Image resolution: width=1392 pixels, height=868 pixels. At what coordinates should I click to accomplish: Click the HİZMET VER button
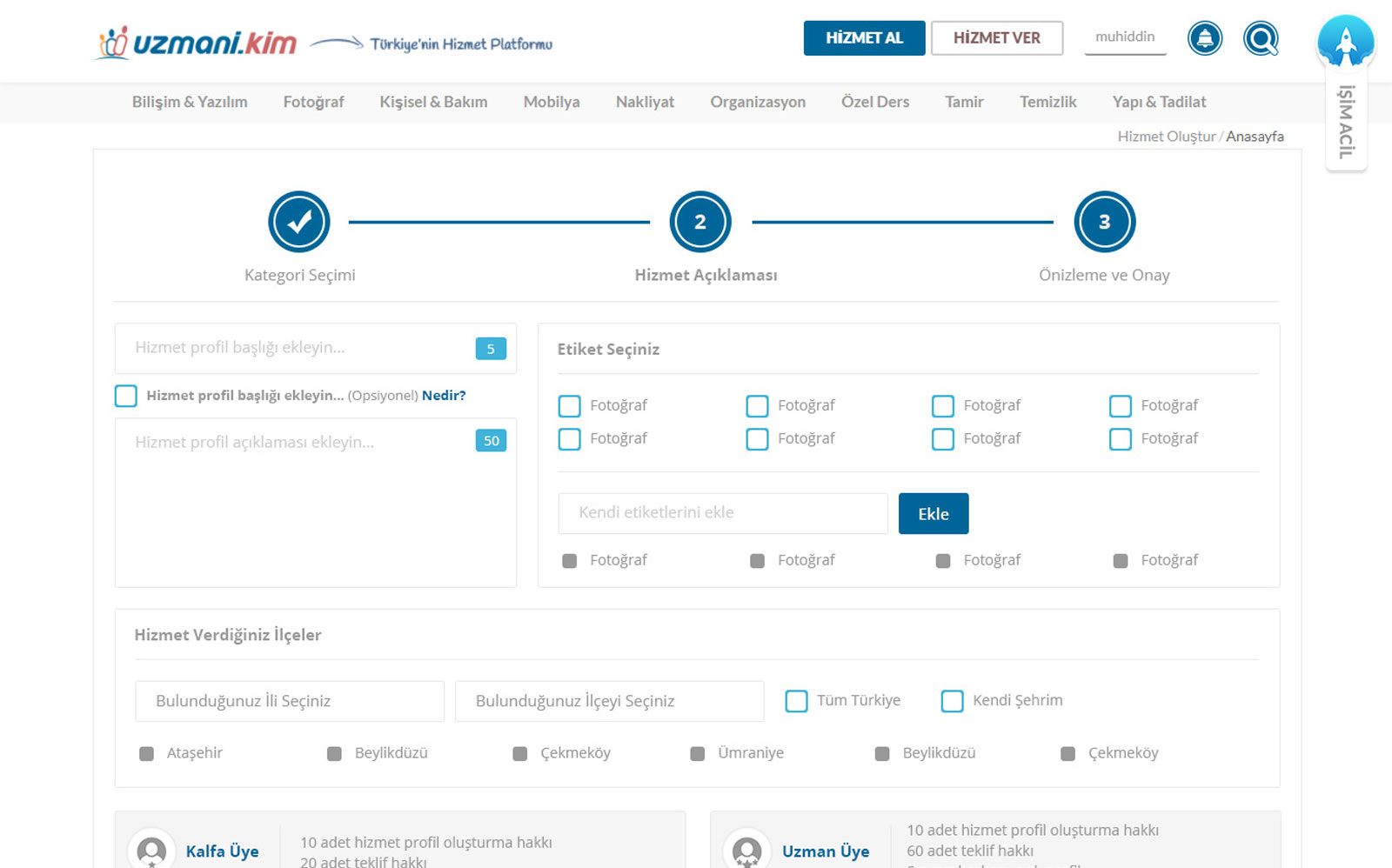point(996,38)
